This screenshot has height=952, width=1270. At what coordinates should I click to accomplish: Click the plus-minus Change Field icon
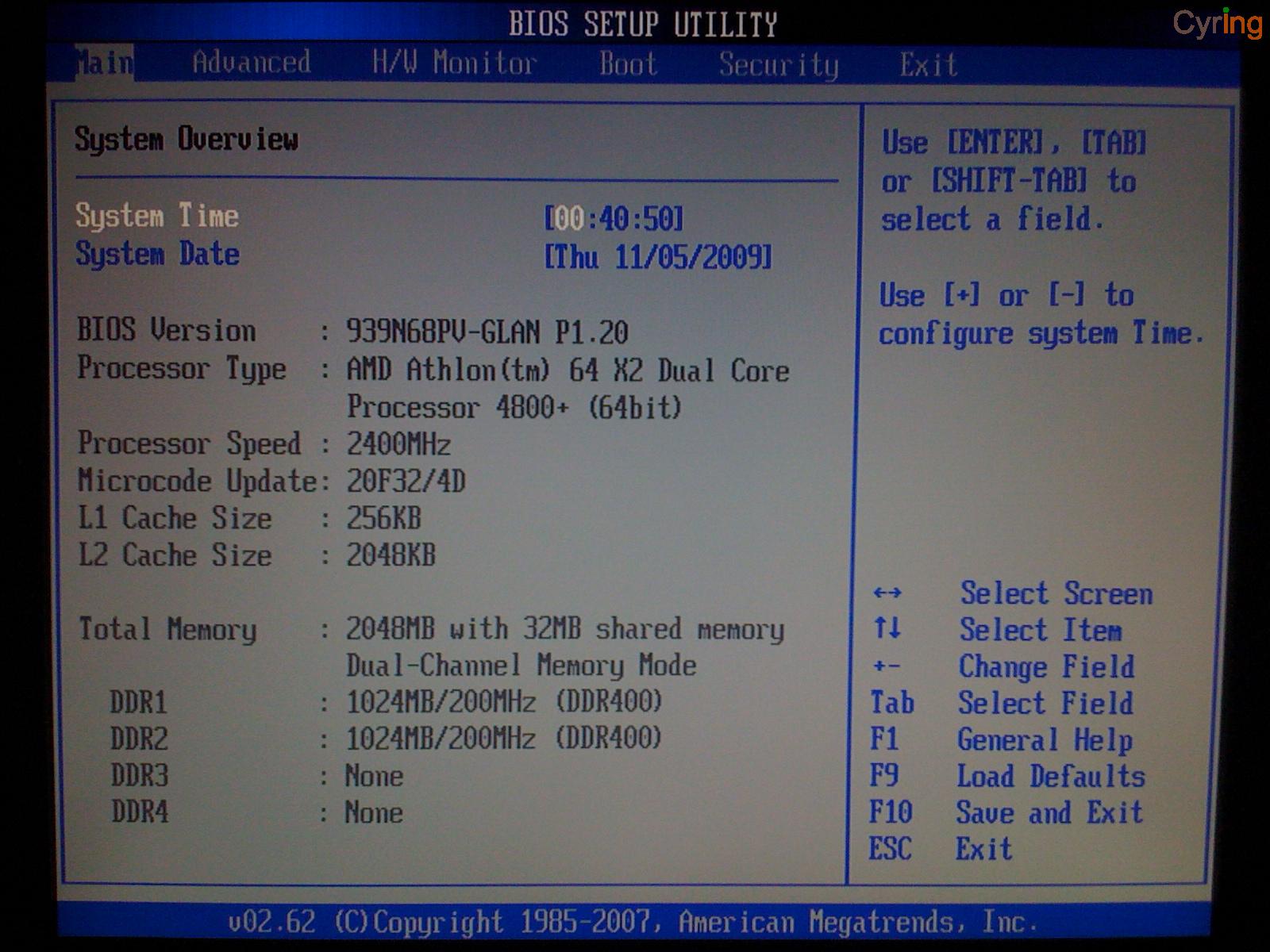887,666
